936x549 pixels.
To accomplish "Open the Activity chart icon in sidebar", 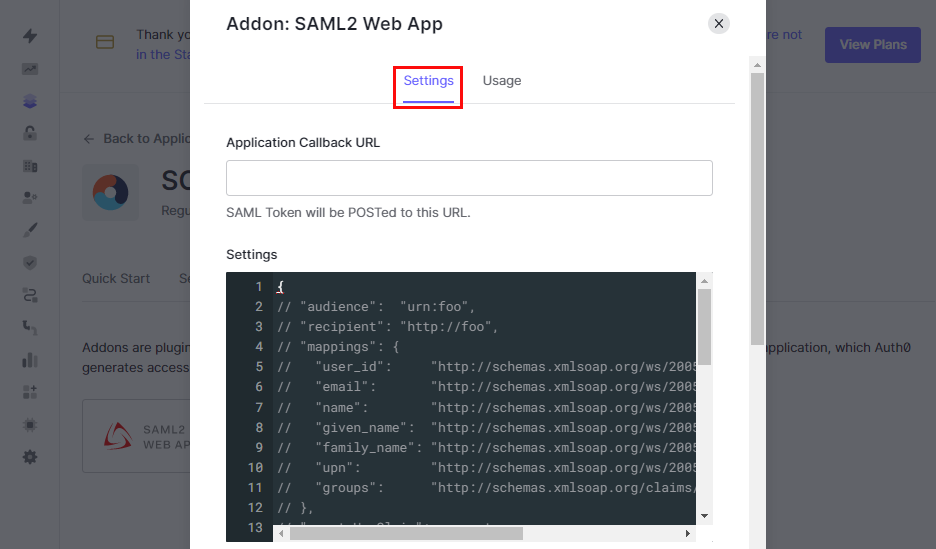I will click(x=30, y=69).
